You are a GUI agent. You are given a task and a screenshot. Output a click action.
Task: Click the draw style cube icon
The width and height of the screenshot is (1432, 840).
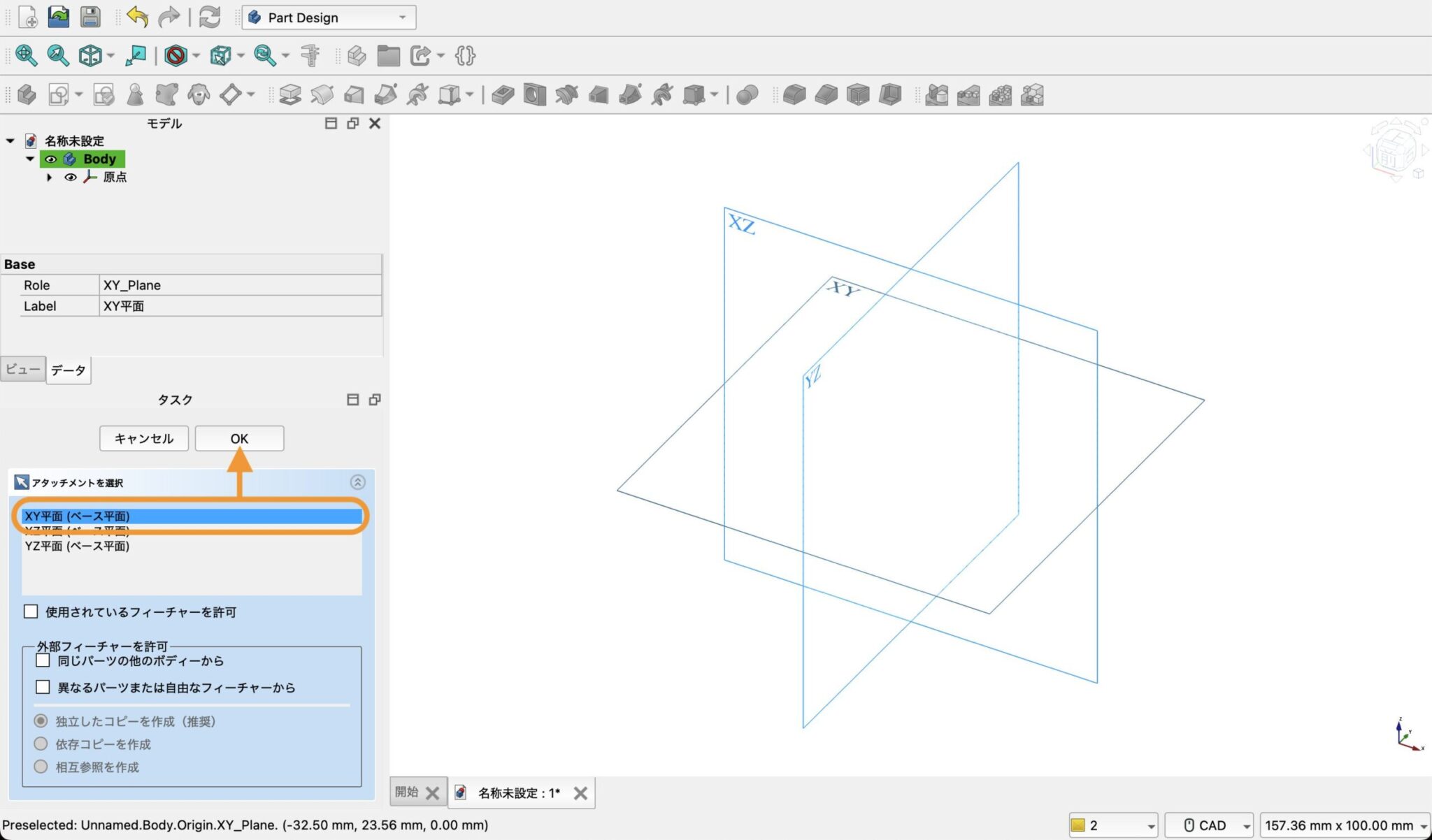[90, 55]
